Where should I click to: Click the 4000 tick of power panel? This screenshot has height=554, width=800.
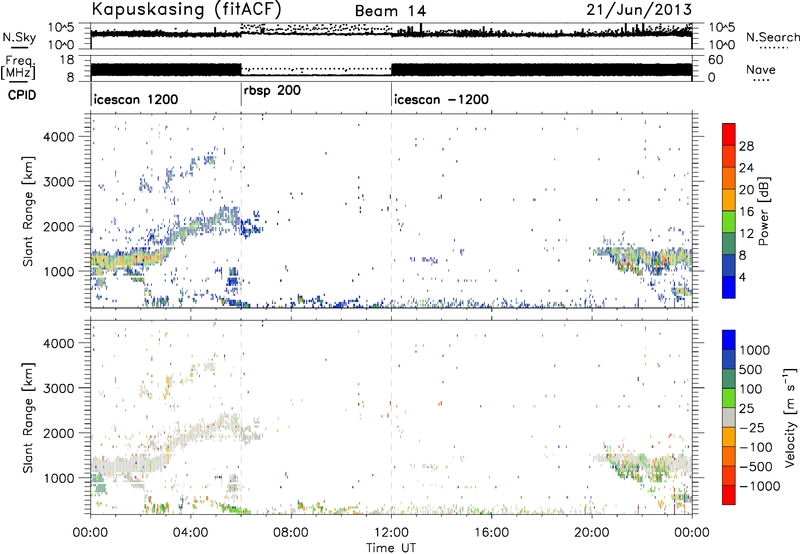point(58,137)
